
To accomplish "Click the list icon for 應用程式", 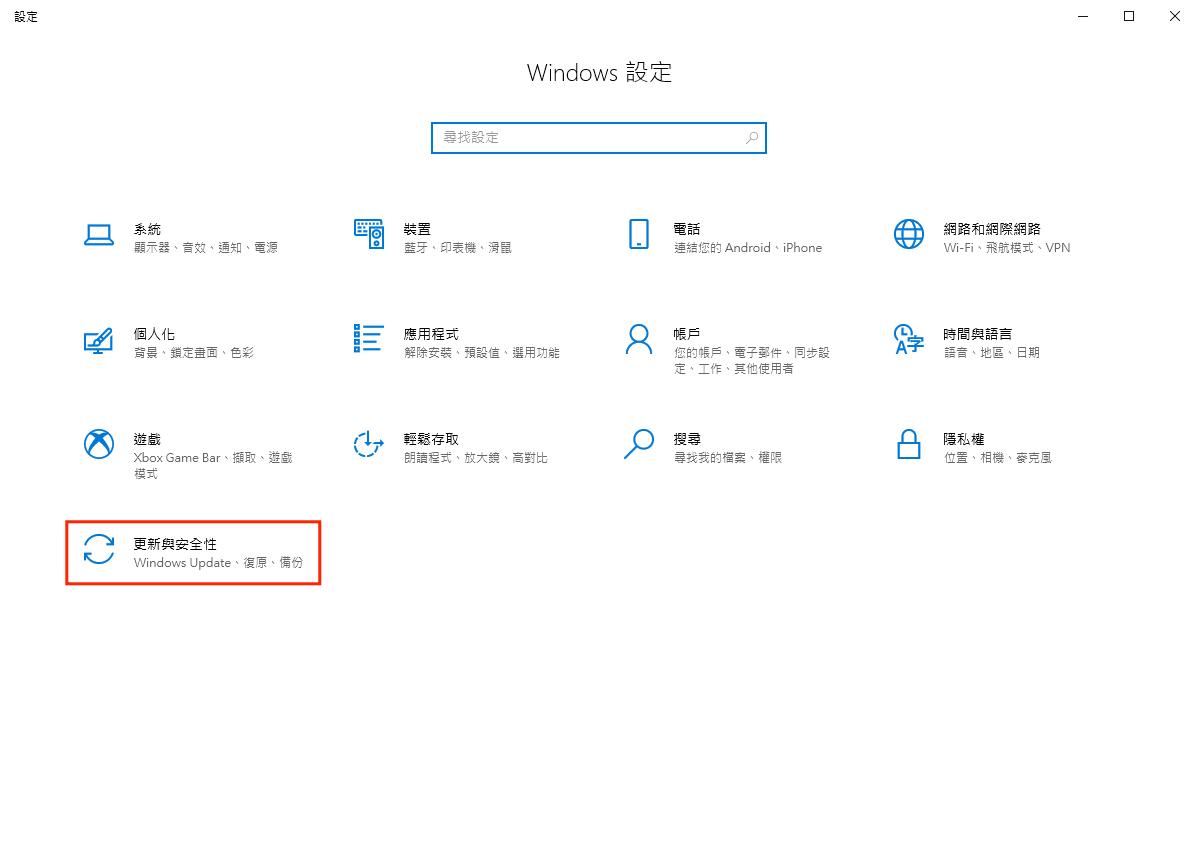I will pyautogui.click(x=368, y=339).
